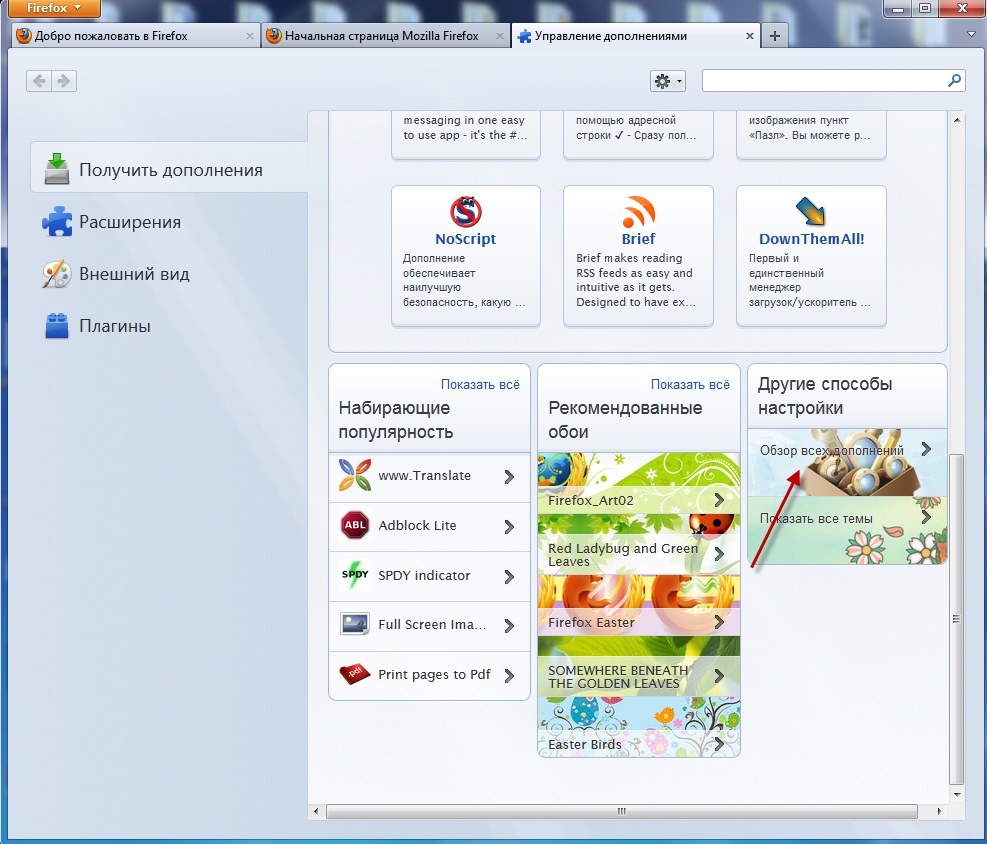Open Обзор всех дополнений chevron arrow
987x844 pixels.
[926, 449]
